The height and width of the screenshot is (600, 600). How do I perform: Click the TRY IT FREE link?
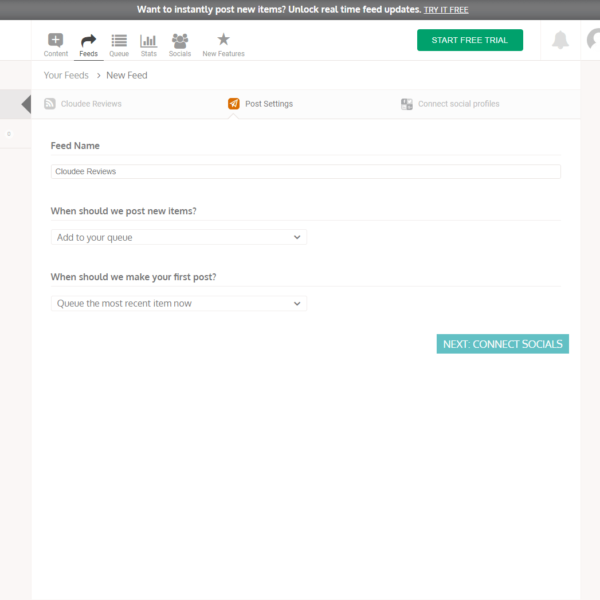tap(446, 10)
